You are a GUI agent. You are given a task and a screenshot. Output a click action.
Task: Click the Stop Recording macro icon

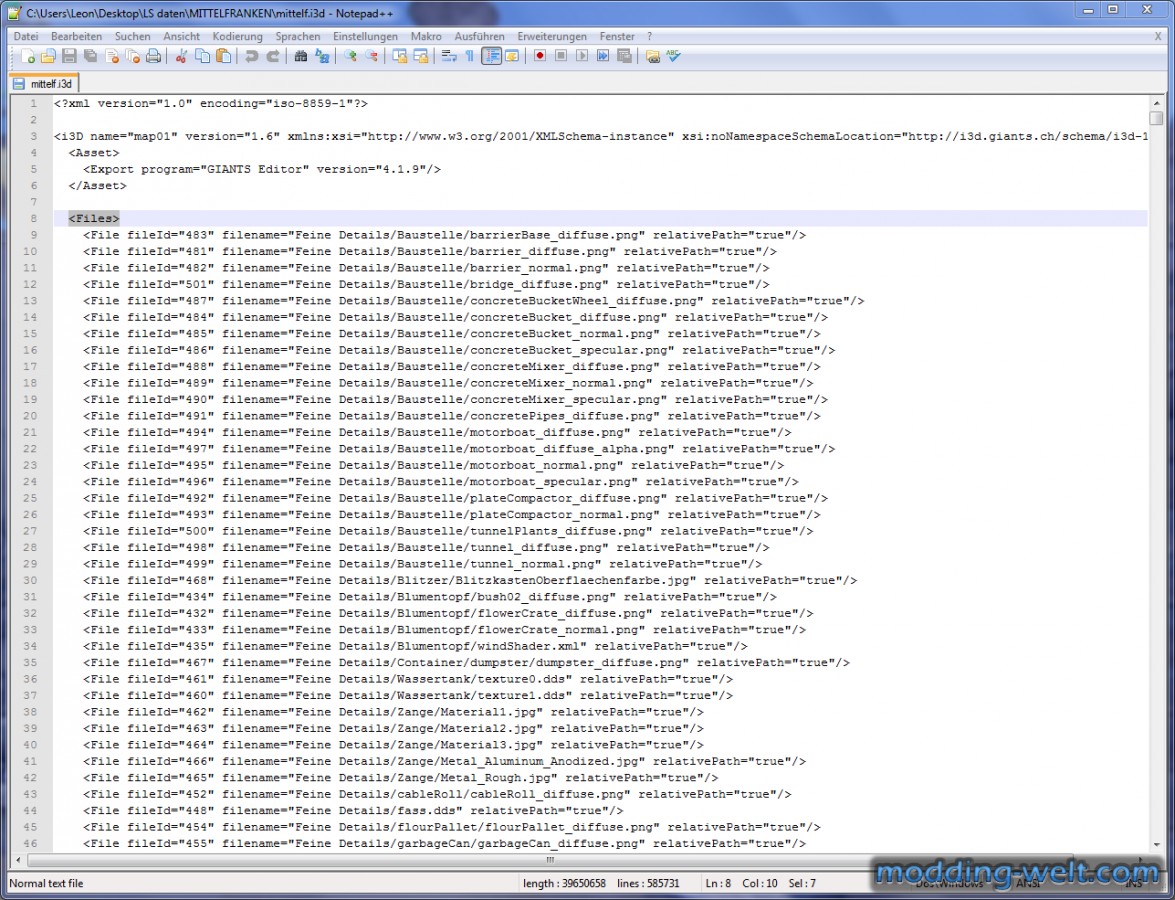(561, 56)
